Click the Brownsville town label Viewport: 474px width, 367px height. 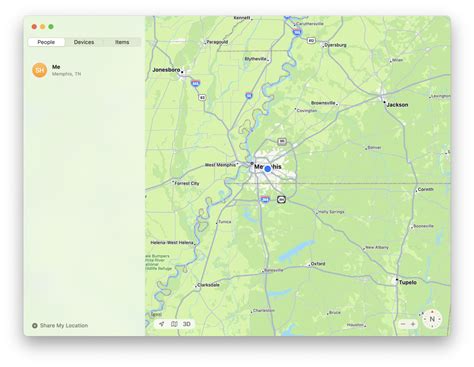323,103
